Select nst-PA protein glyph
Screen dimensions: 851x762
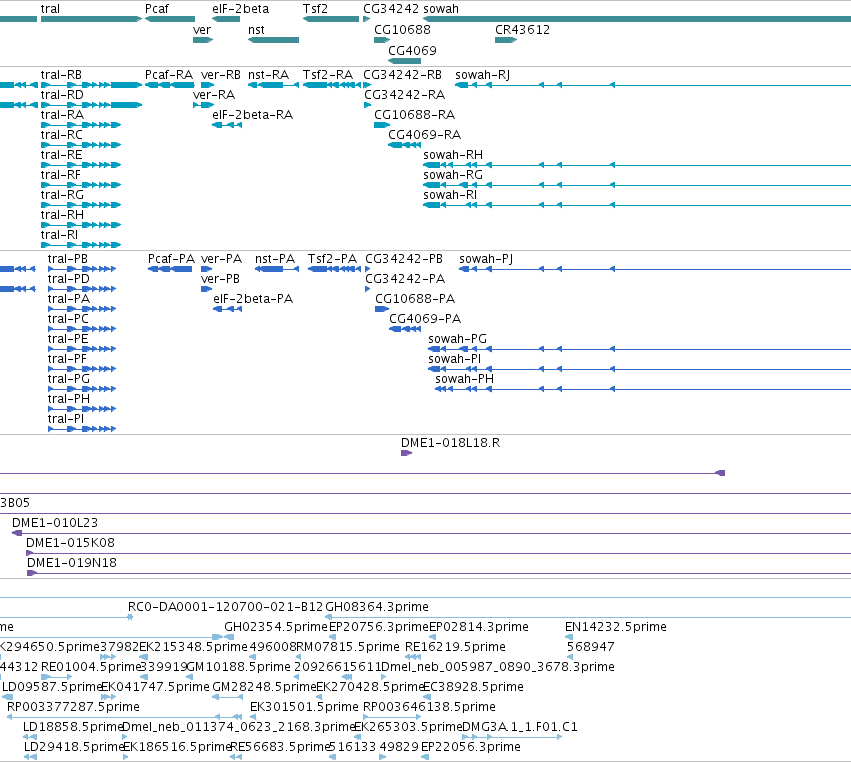(277, 269)
